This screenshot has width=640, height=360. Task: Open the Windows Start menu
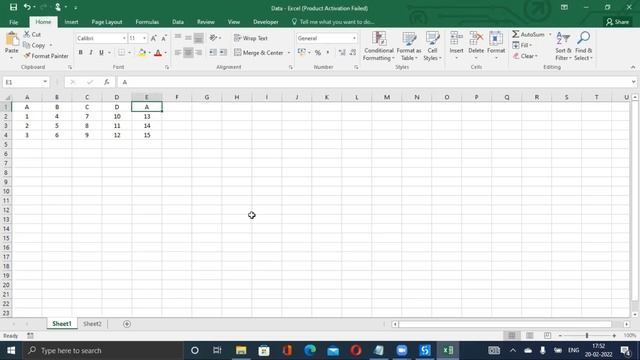pyautogui.click(x=11, y=350)
